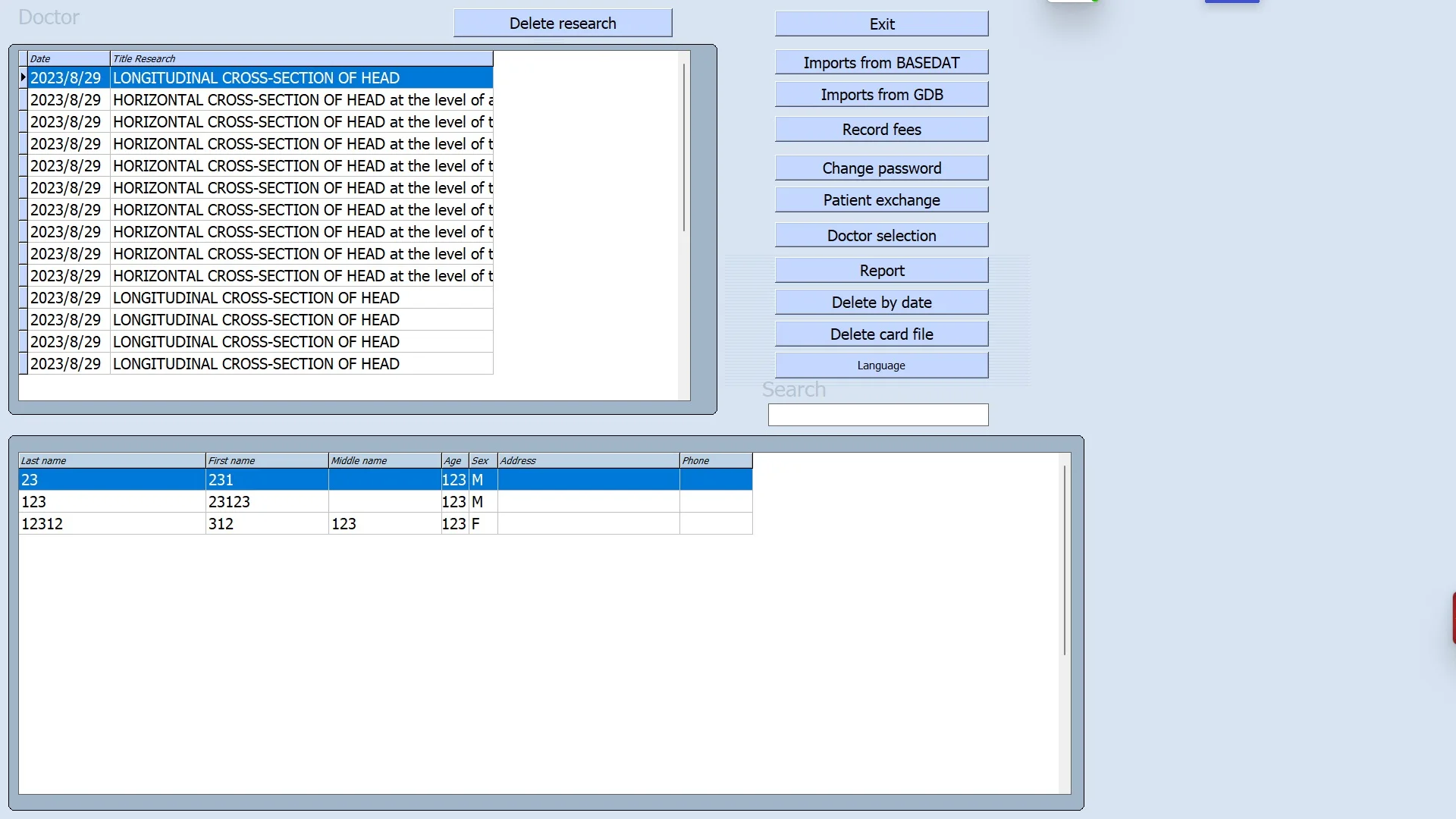Open Imports from BASEDAT
The width and height of the screenshot is (1456, 819).
point(881,62)
